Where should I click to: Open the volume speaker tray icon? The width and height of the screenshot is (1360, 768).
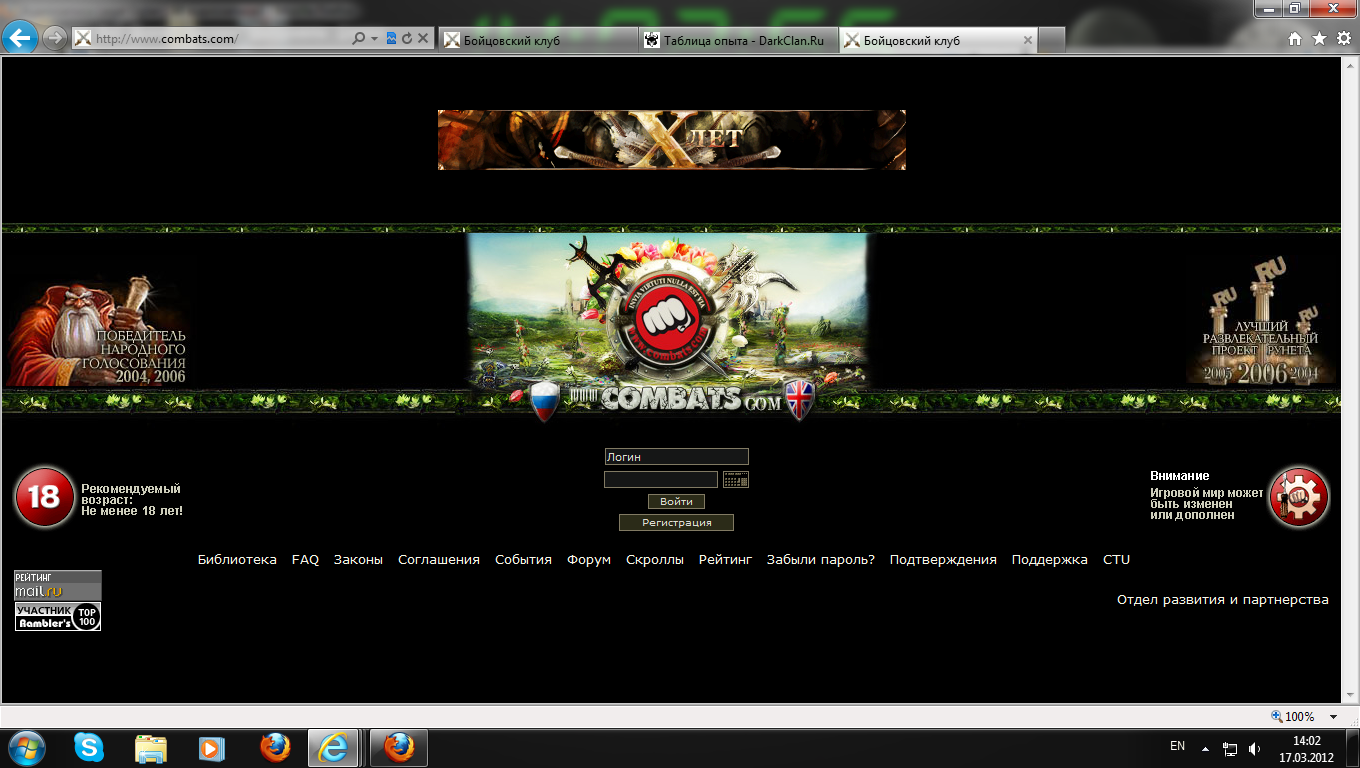pyautogui.click(x=1254, y=748)
